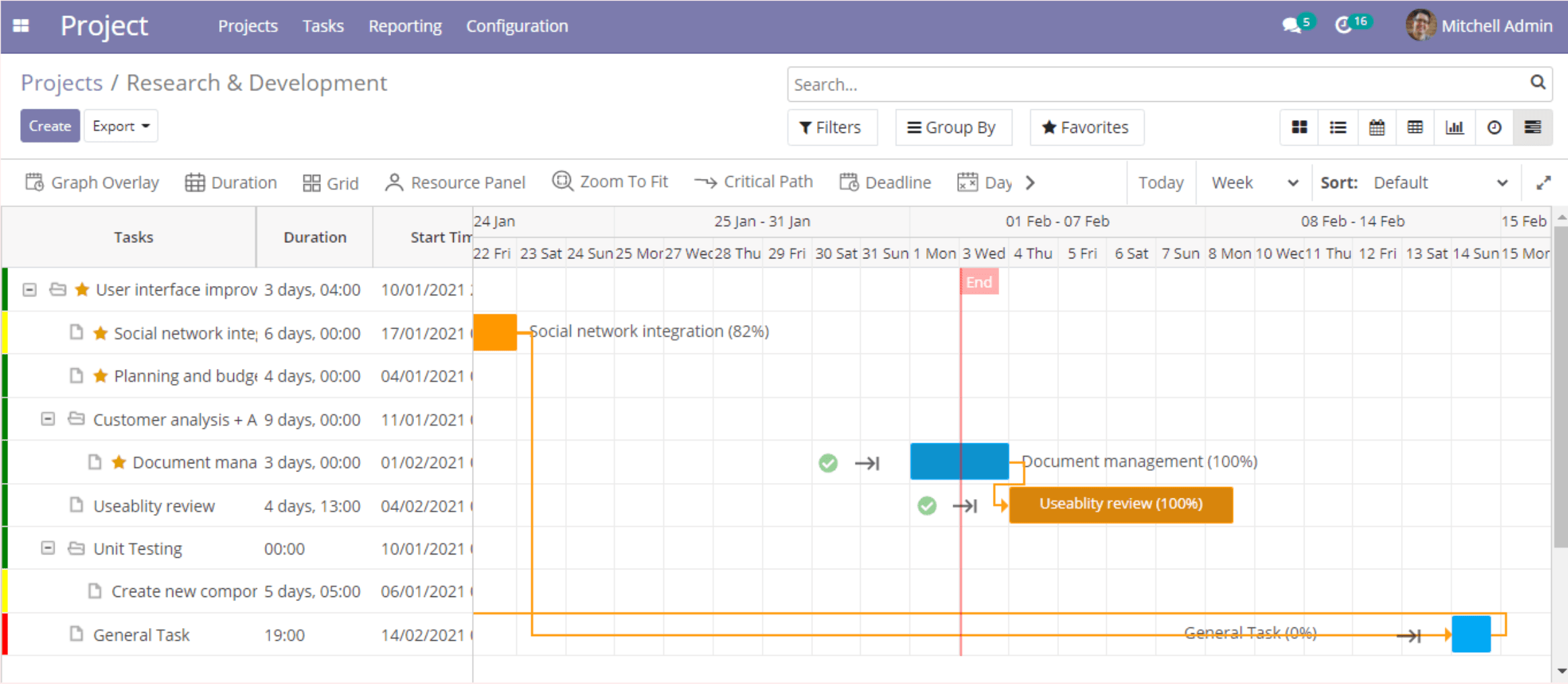Viewport: 1568px width, 684px height.
Task: Open the apps grid menu icon
Action: [21, 26]
